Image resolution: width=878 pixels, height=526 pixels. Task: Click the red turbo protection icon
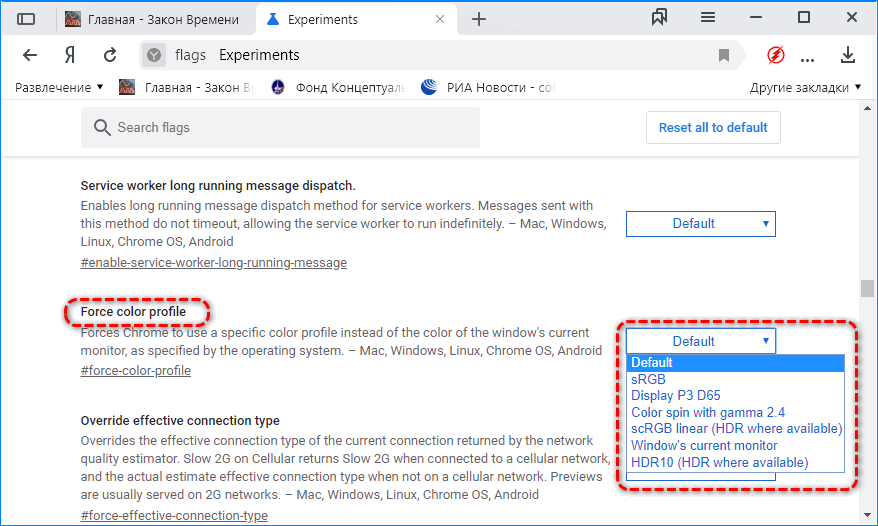pyautogui.click(x=775, y=55)
